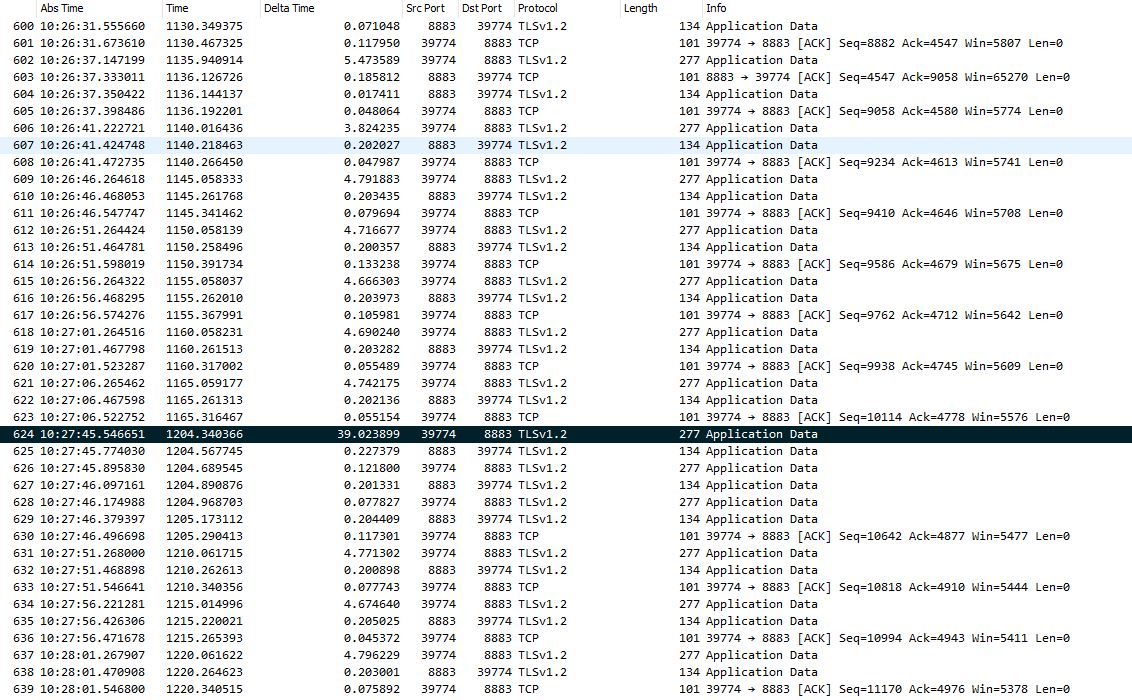This screenshot has height=700, width=1132.
Task: Select packet 636 with Seq=10994
Action: click(x=566, y=639)
